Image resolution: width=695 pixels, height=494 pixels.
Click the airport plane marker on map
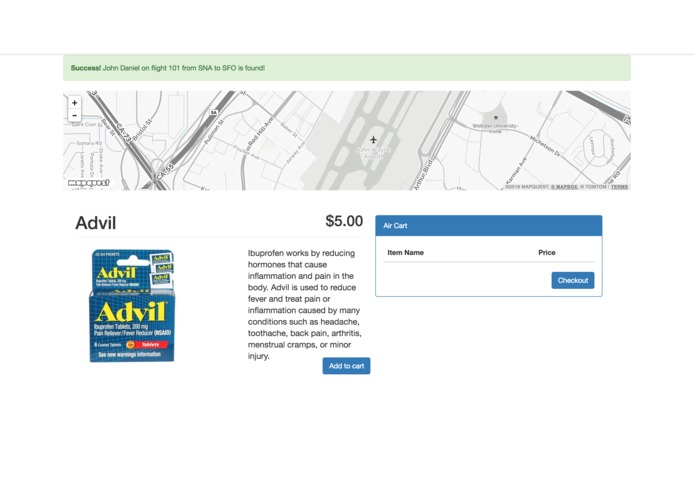click(x=373, y=140)
